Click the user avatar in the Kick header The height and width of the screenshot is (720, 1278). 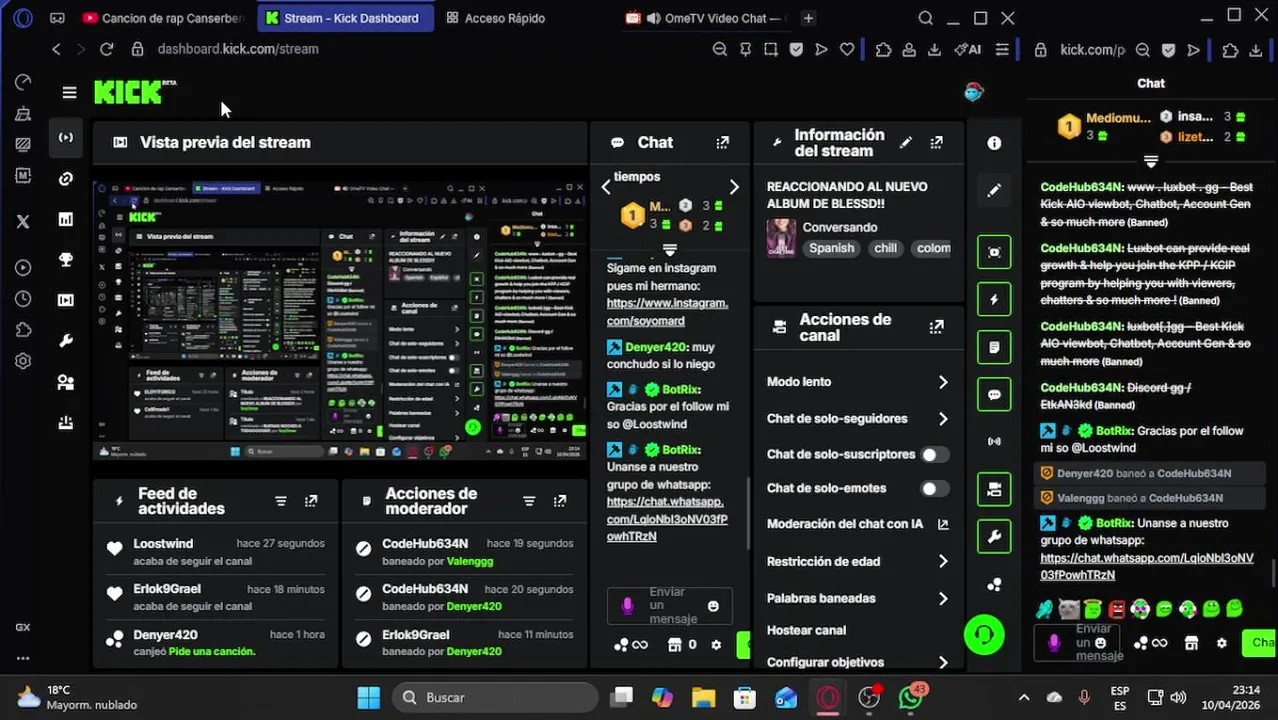974,92
